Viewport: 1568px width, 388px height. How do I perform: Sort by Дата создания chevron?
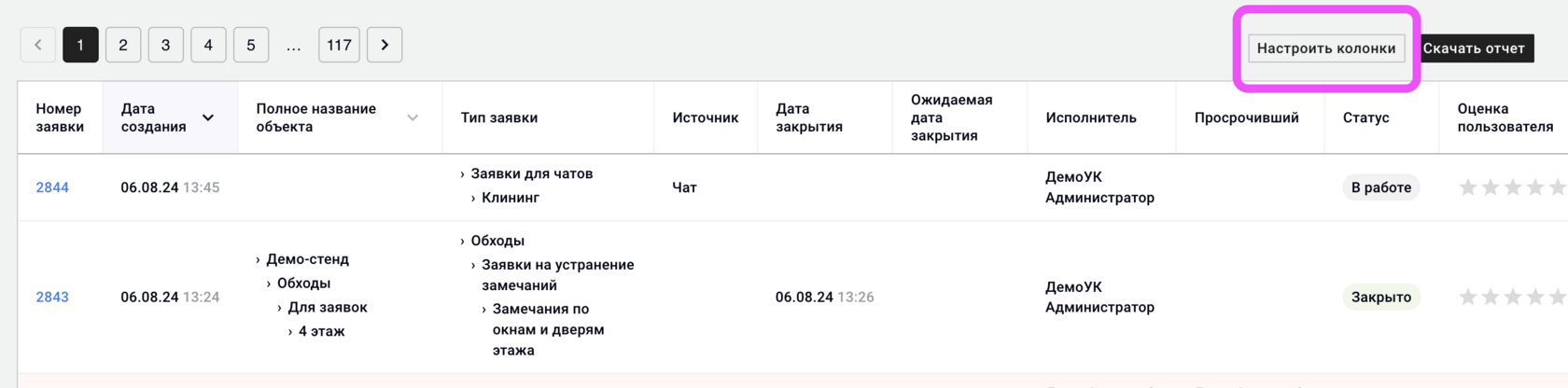(208, 118)
